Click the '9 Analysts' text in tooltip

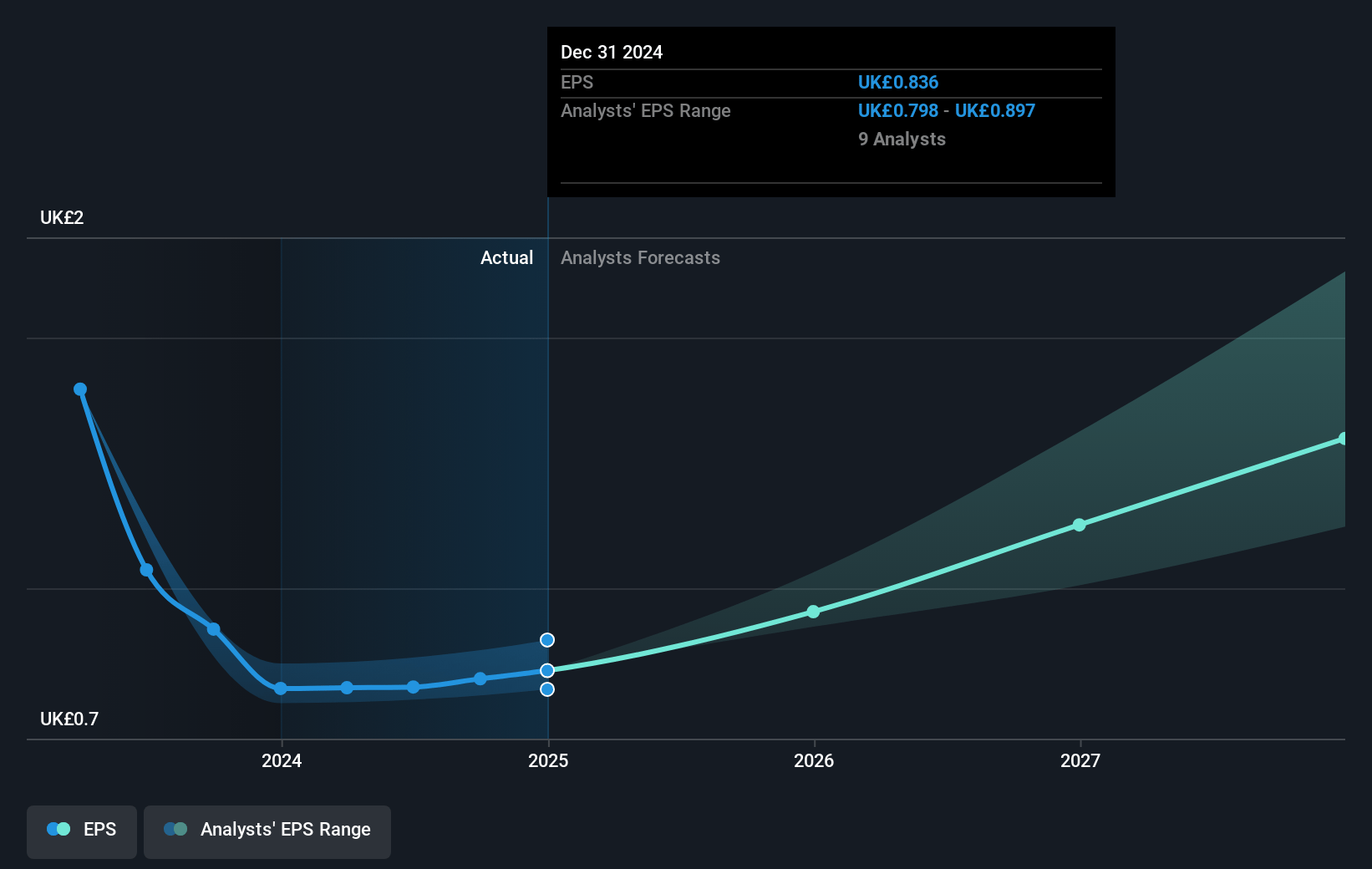tap(902, 140)
